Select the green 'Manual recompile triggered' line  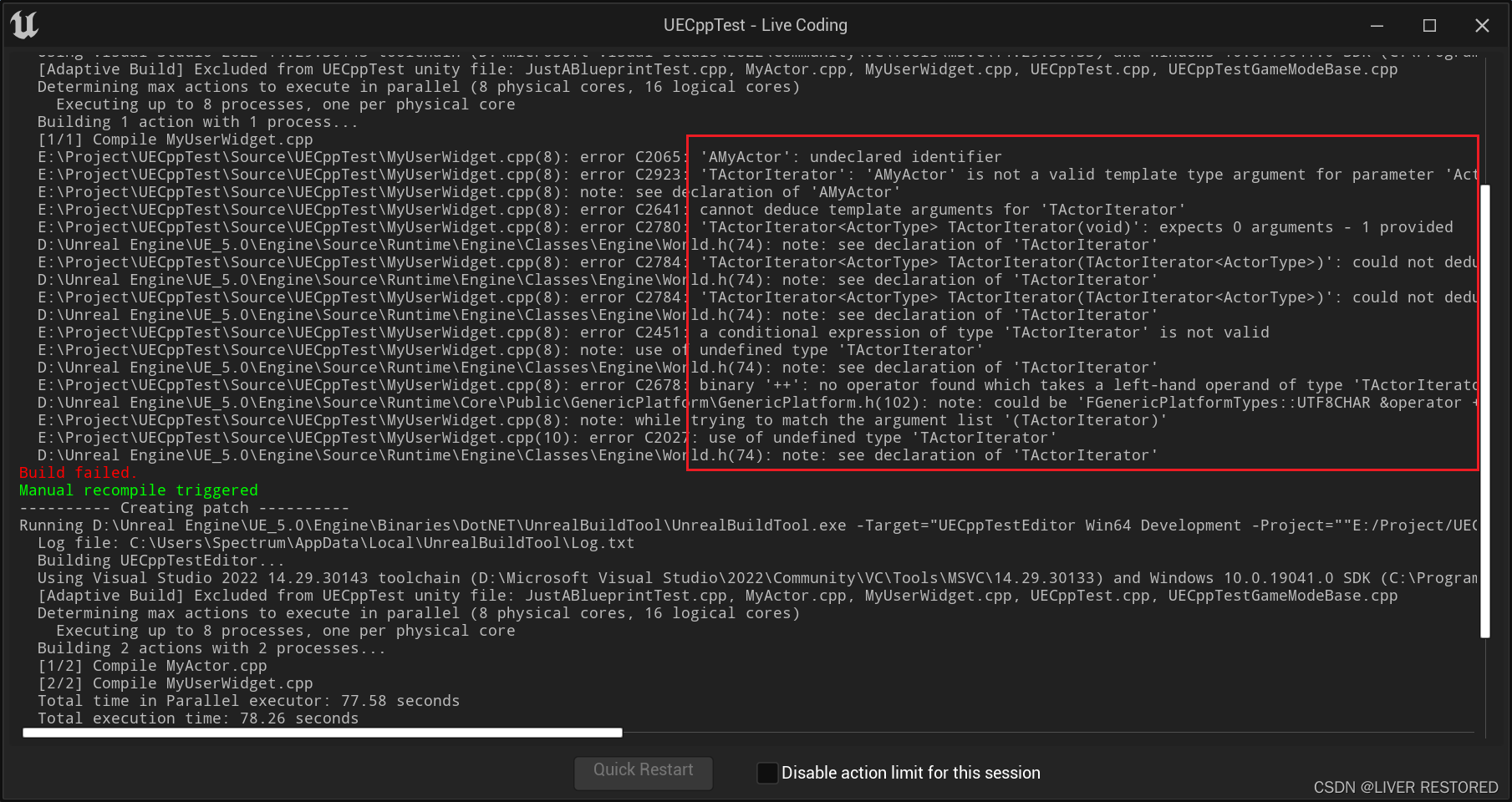tap(138, 490)
